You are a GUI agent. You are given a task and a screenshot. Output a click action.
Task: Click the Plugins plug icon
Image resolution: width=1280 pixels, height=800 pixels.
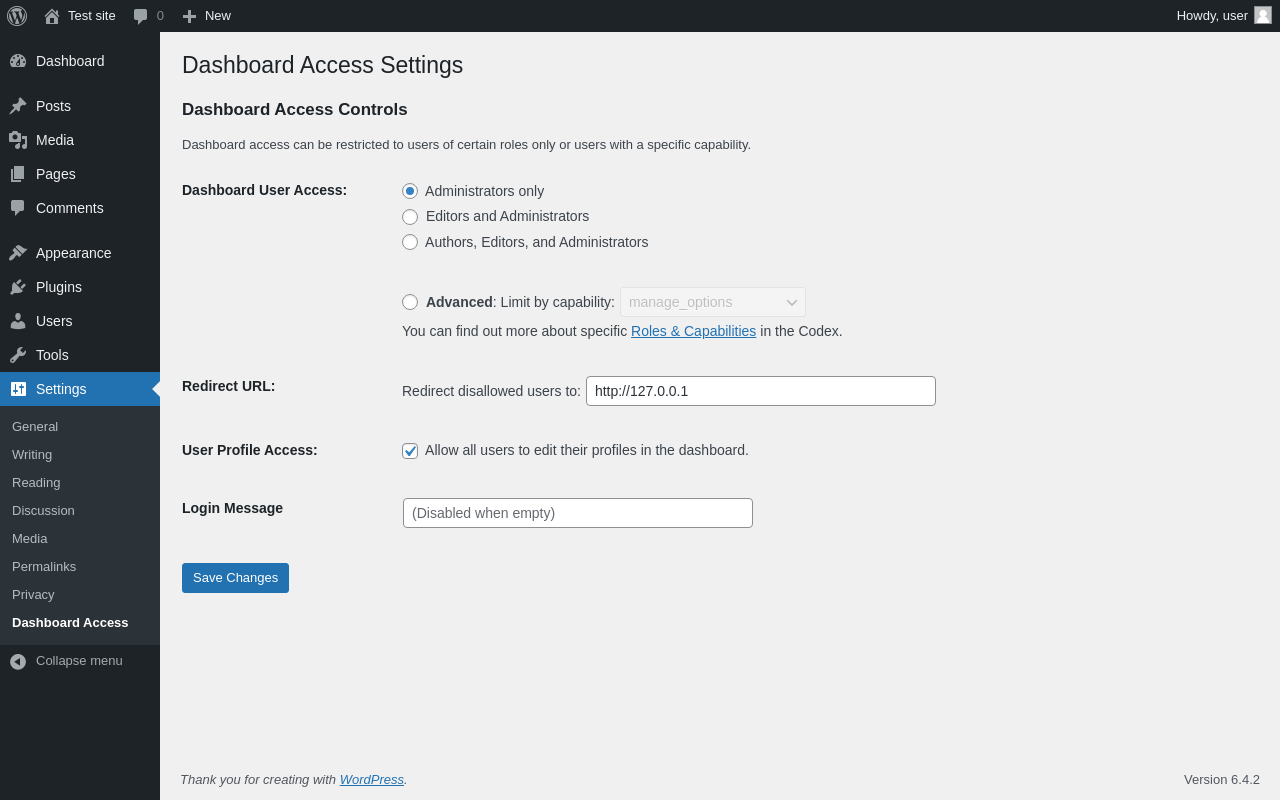pyautogui.click(x=18, y=287)
